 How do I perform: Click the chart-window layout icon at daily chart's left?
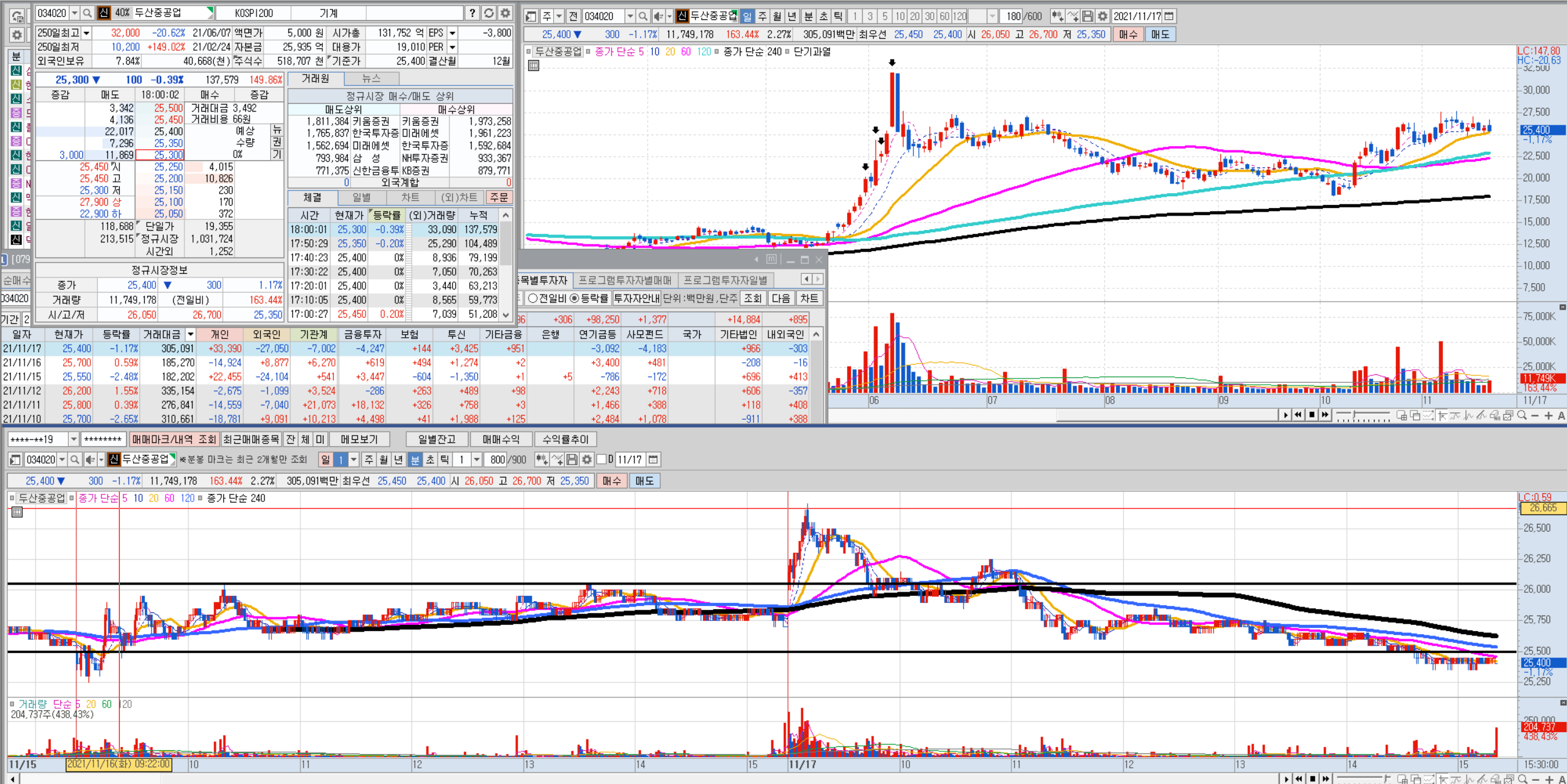(x=531, y=16)
